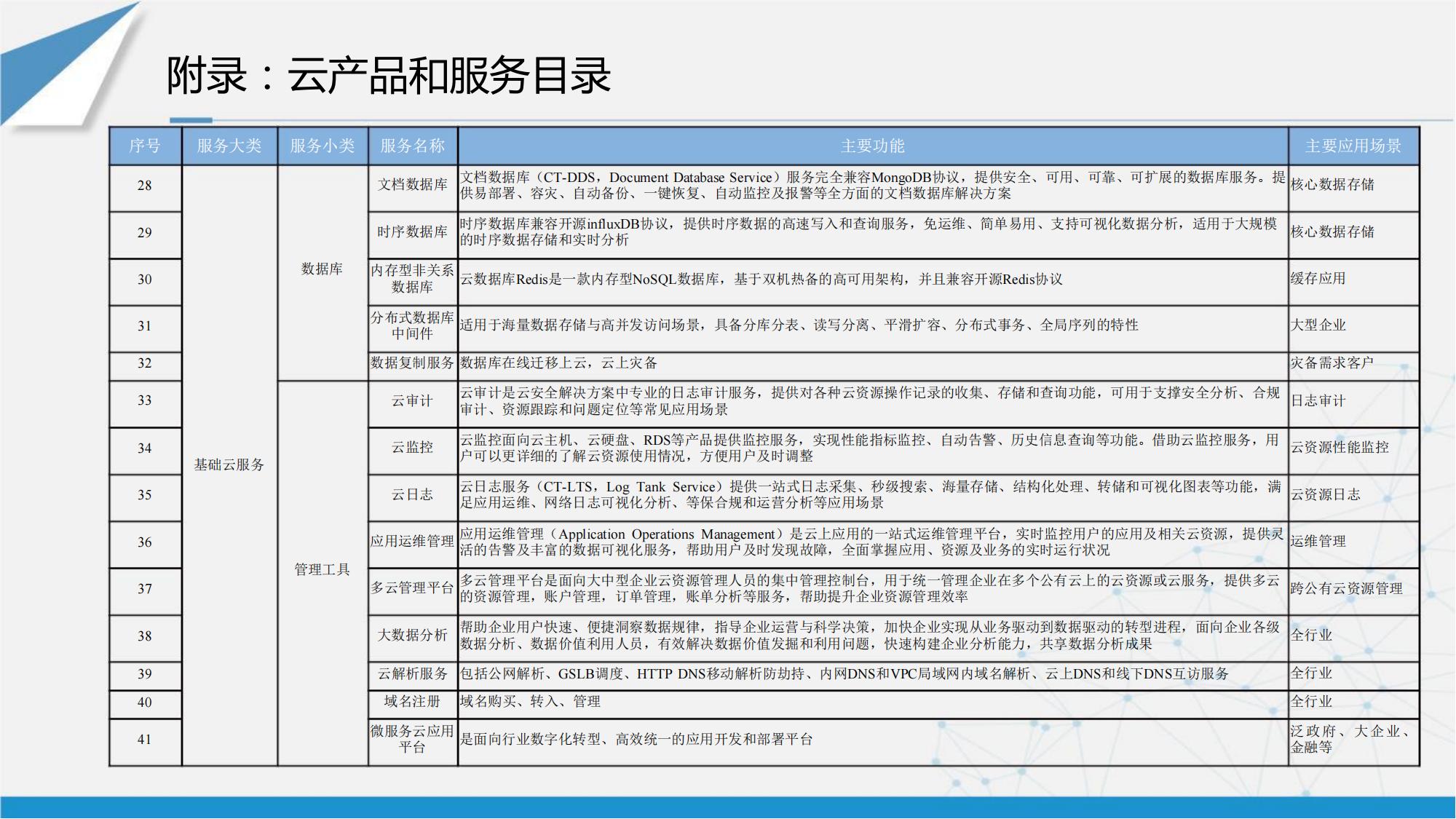The width and height of the screenshot is (1456, 819).
Task: Click the slide title 附录：云产品和服务目录
Action: point(389,75)
